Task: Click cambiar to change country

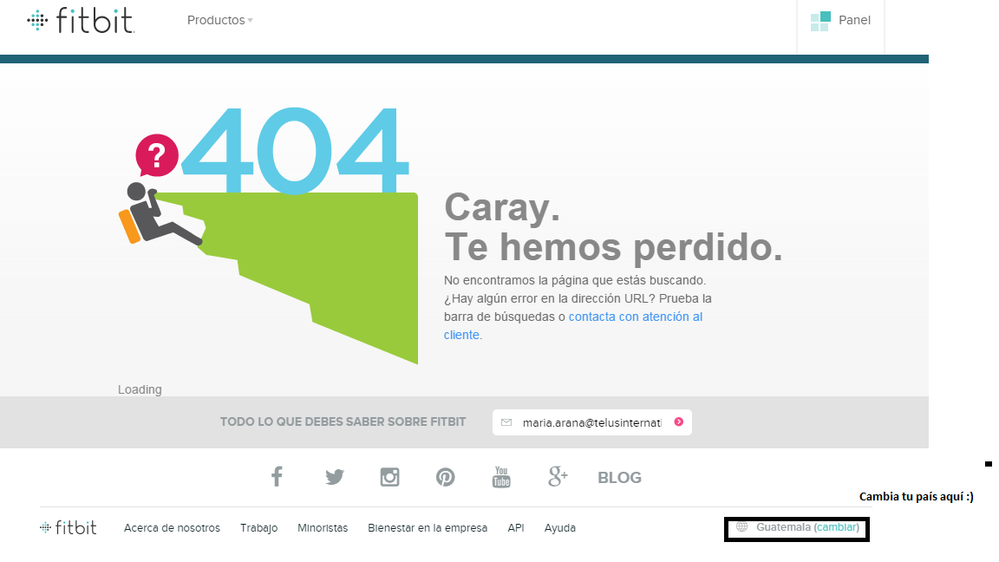Action: click(837, 528)
